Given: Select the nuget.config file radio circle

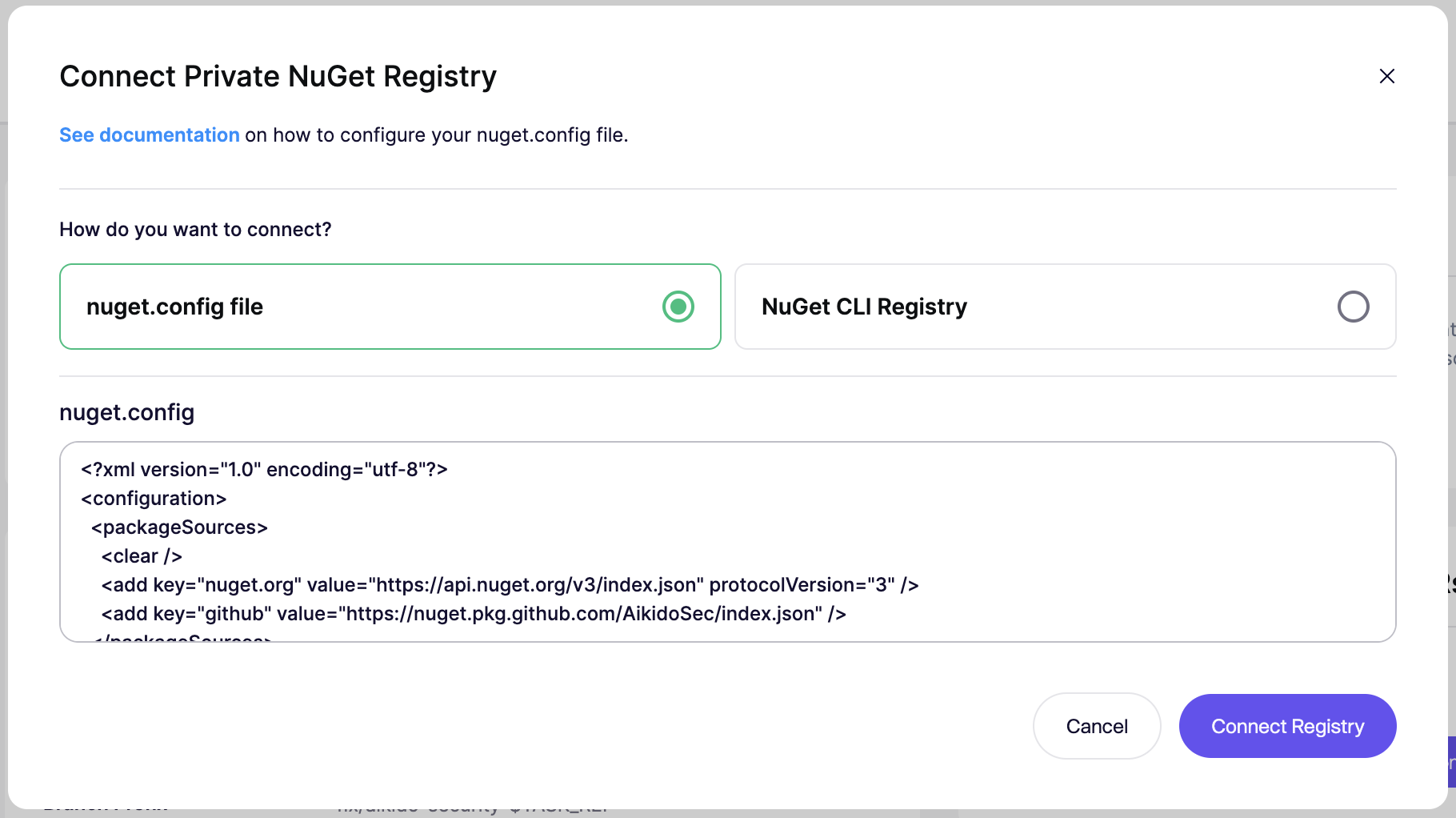Looking at the screenshot, I should [x=678, y=307].
